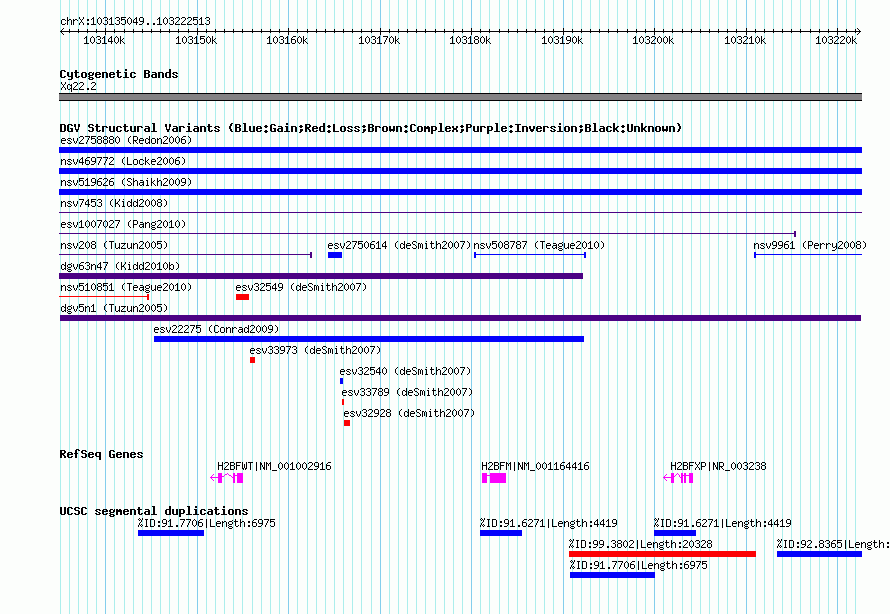The image size is (890, 614).
Task: Click the Cytogenetic Bands track title
Action: pyautogui.click(x=119, y=74)
